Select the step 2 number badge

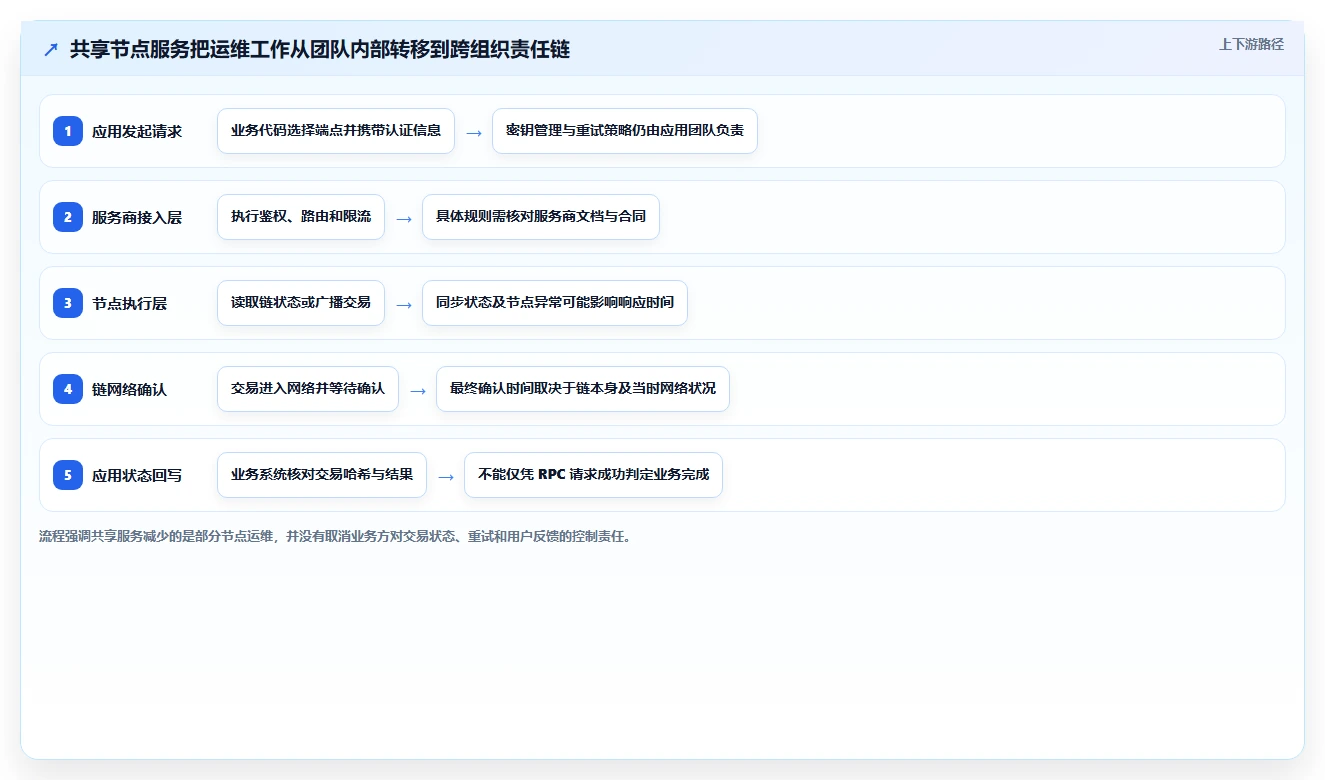[68, 217]
